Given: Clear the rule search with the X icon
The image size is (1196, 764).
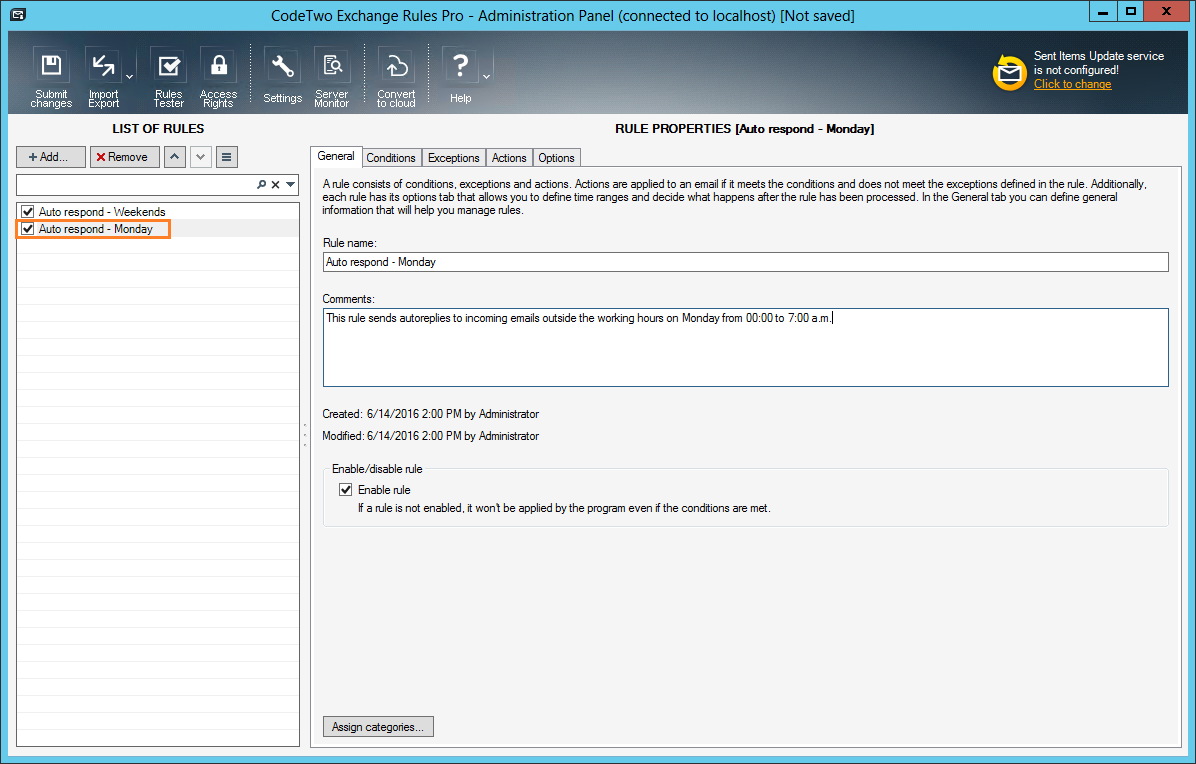Looking at the screenshot, I should 276,185.
